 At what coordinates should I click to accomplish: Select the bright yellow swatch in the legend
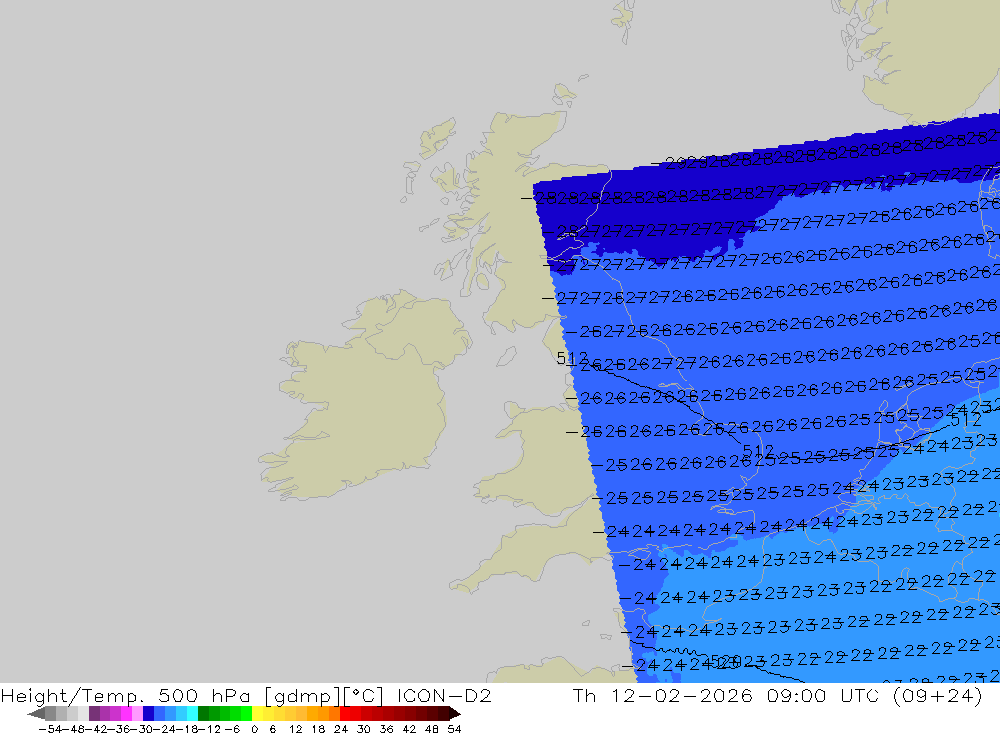(258, 714)
